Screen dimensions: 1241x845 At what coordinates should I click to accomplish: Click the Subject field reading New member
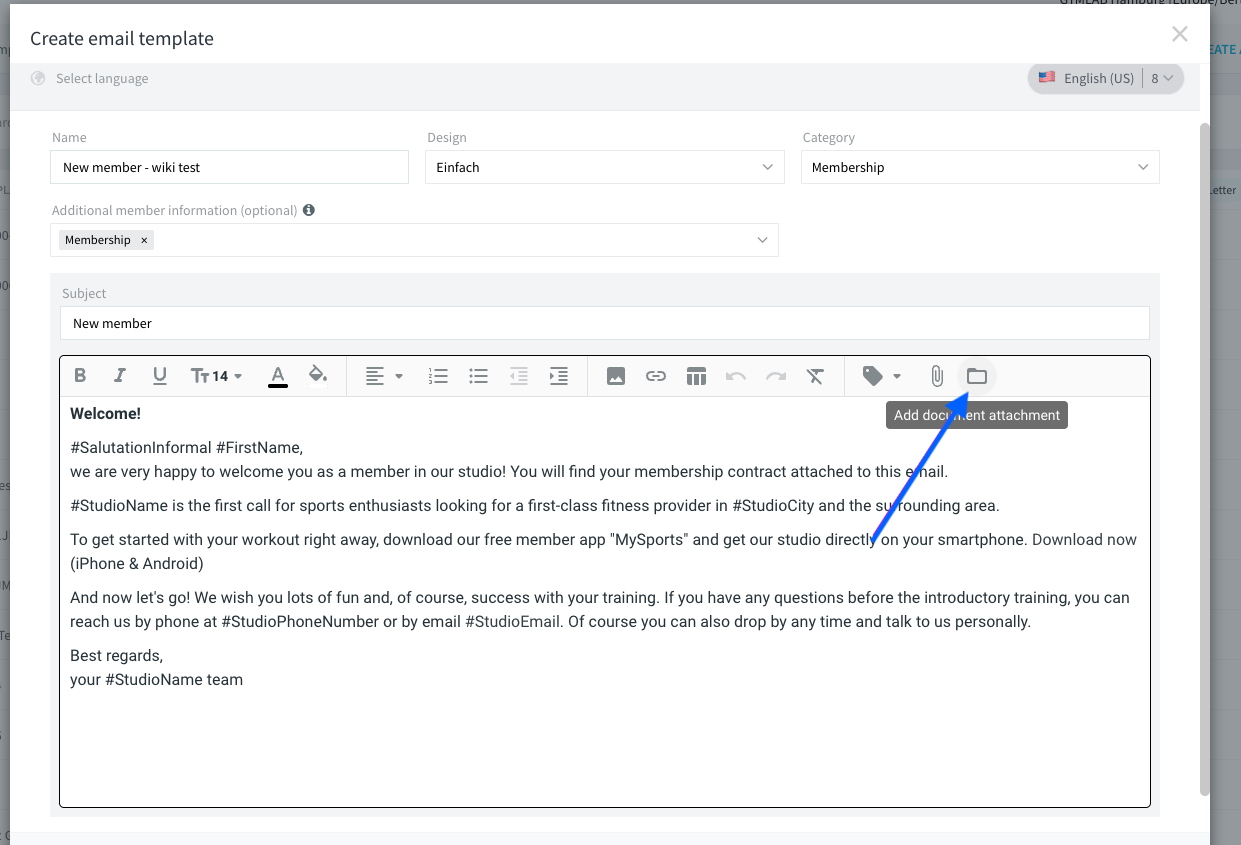tap(605, 323)
